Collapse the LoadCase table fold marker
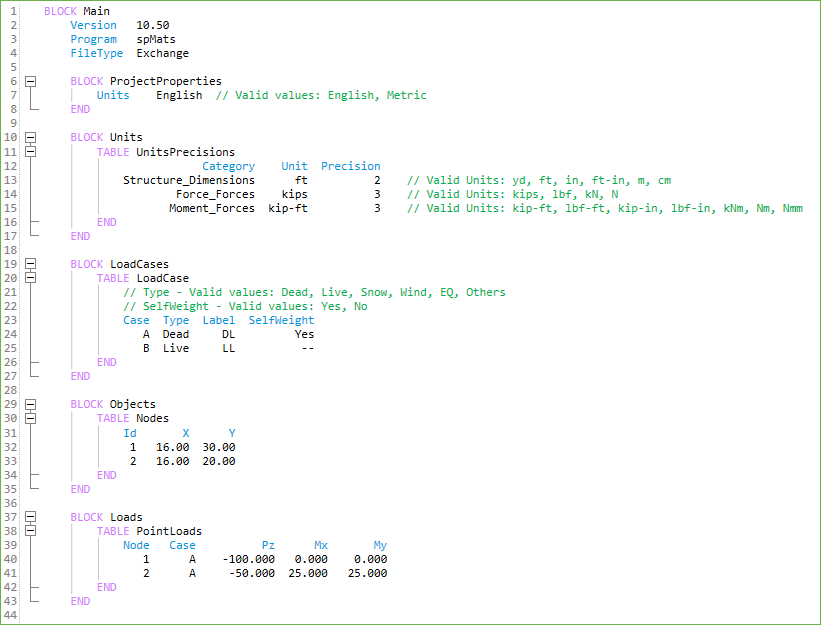Image resolution: width=821 pixels, height=625 pixels. coord(31,278)
